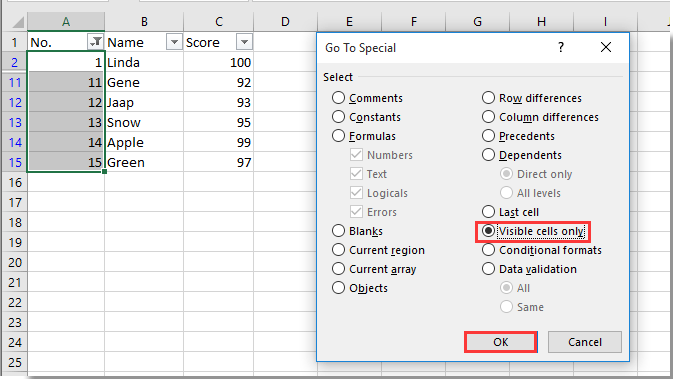Expand the Name column filter dropdown
This screenshot has width=673, height=379.
(174, 42)
